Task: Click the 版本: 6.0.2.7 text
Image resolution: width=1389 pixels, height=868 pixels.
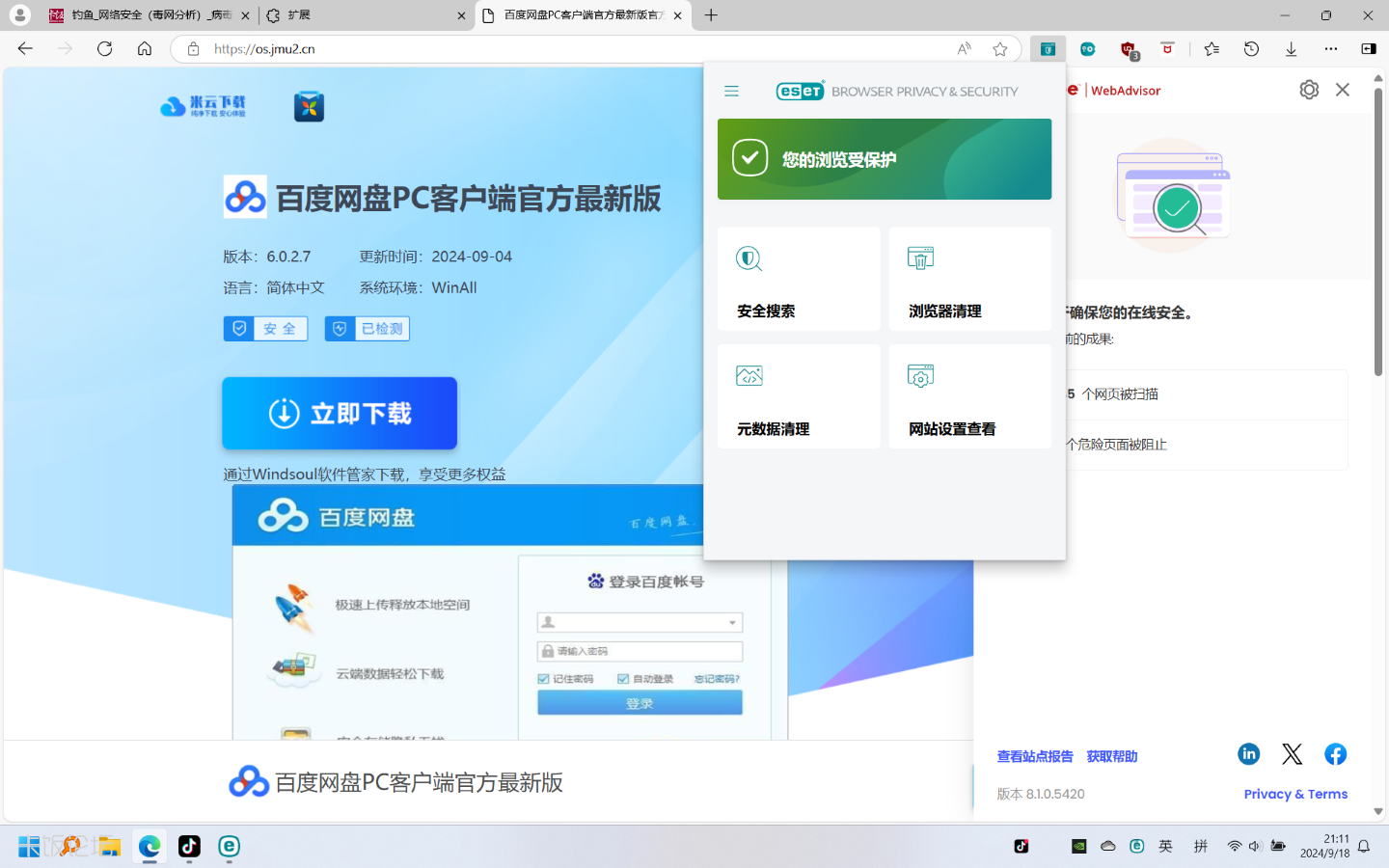Action: tap(267, 257)
